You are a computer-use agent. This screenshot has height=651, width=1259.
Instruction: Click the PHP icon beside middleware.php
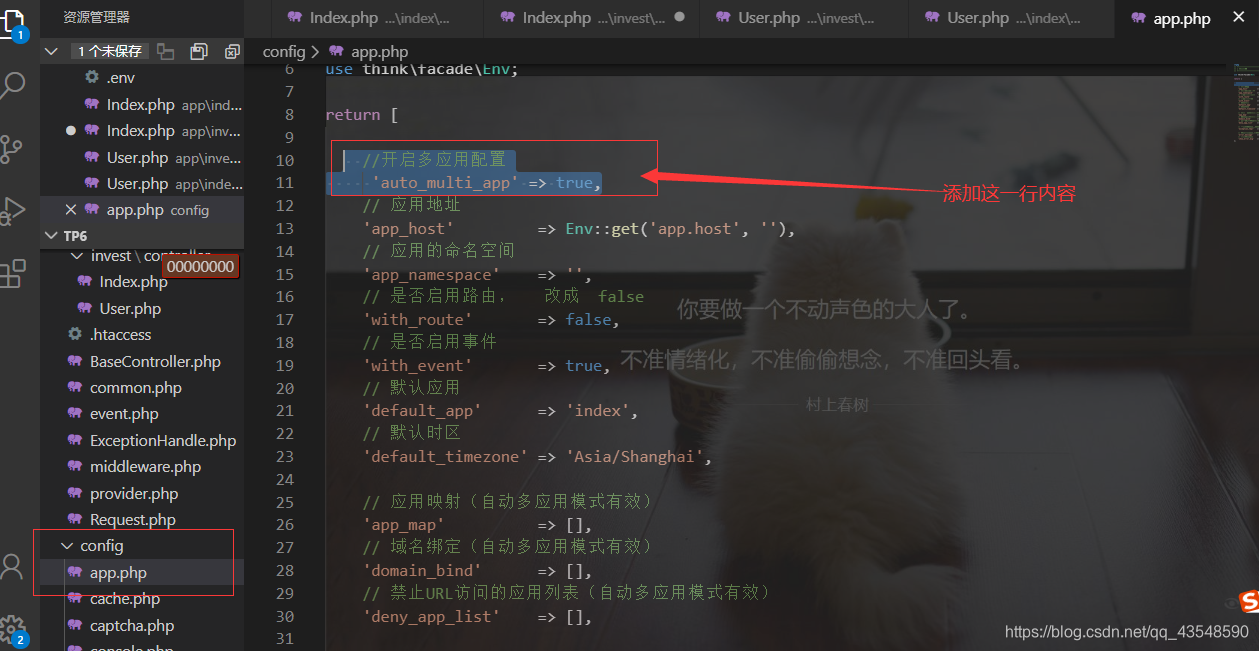coord(75,467)
